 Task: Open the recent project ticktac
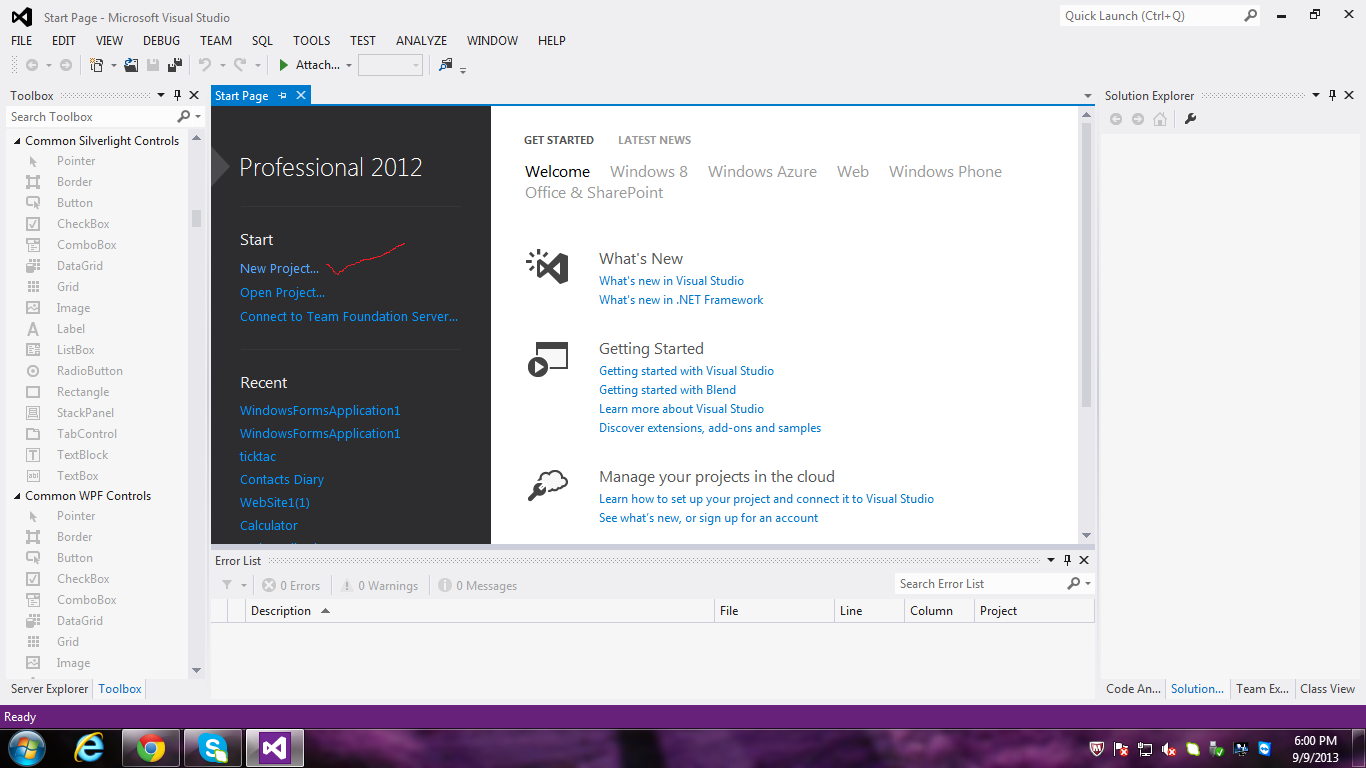pyautogui.click(x=258, y=457)
